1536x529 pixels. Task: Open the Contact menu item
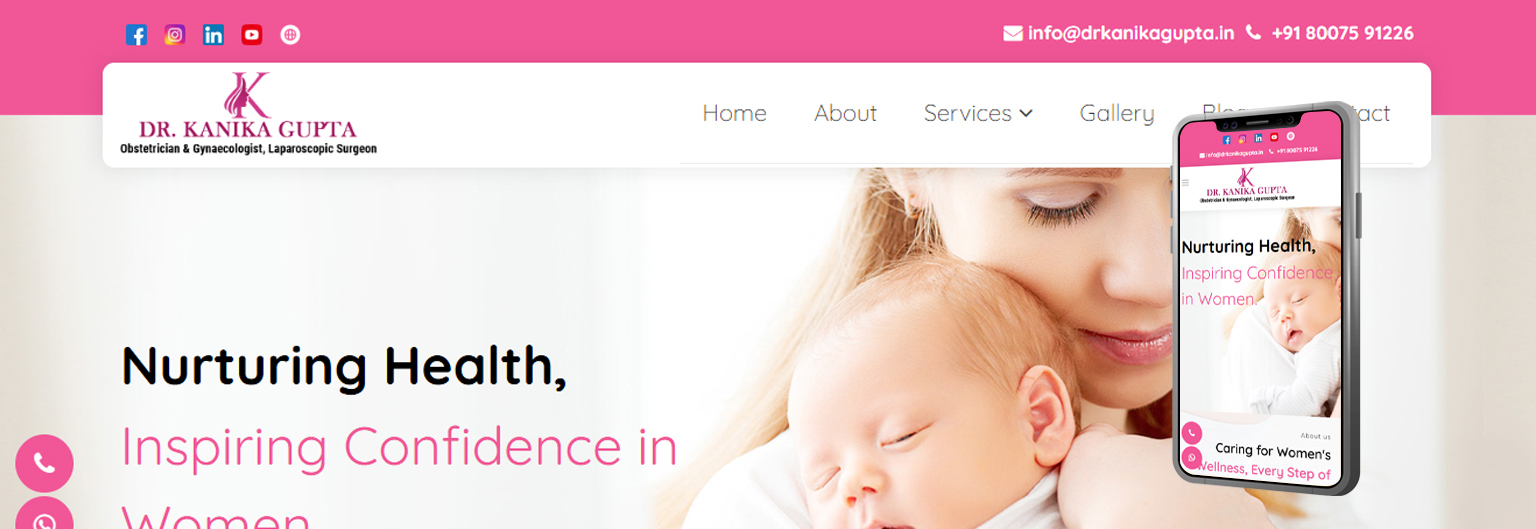click(1373, 113)
